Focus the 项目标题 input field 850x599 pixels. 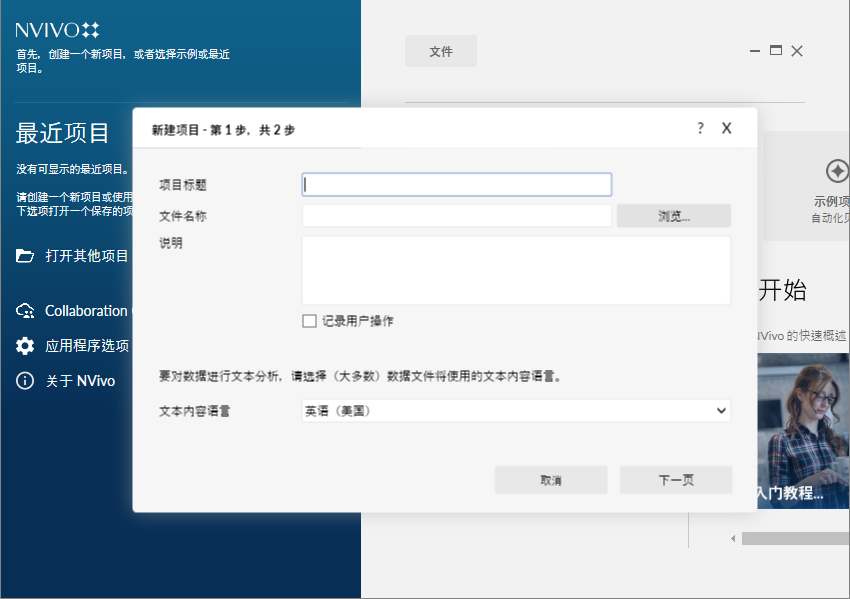456,184
